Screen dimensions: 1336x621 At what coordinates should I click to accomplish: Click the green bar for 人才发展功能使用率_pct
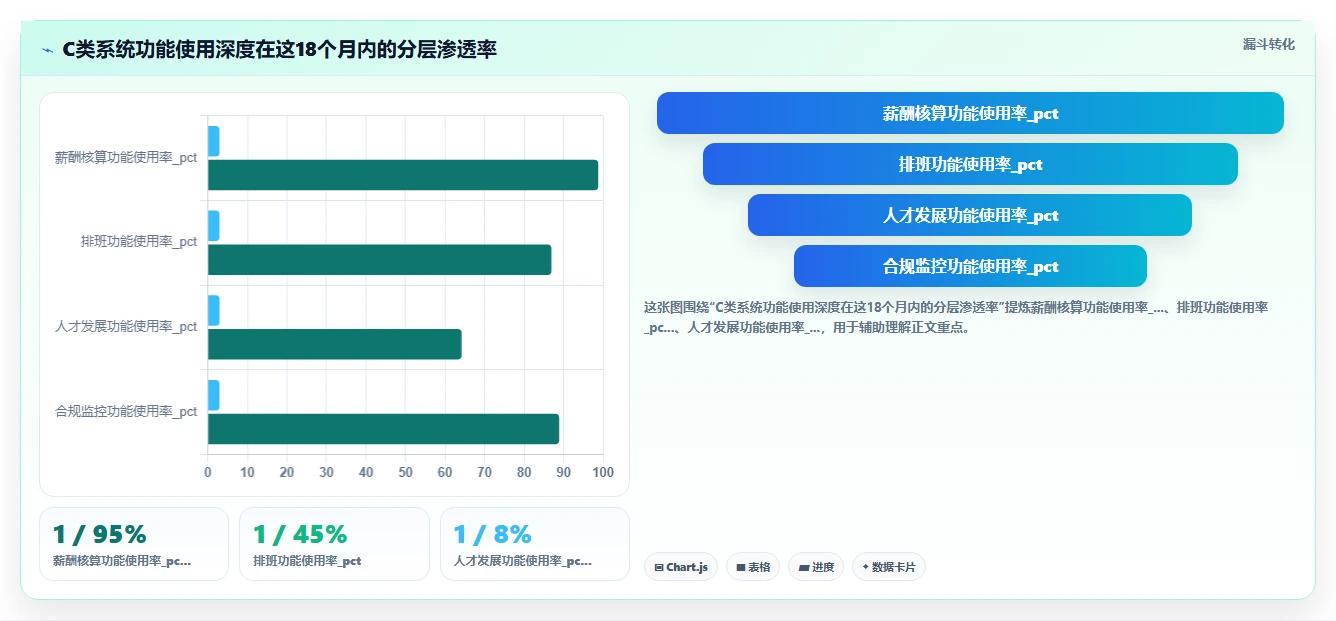(x=334, y=344)
